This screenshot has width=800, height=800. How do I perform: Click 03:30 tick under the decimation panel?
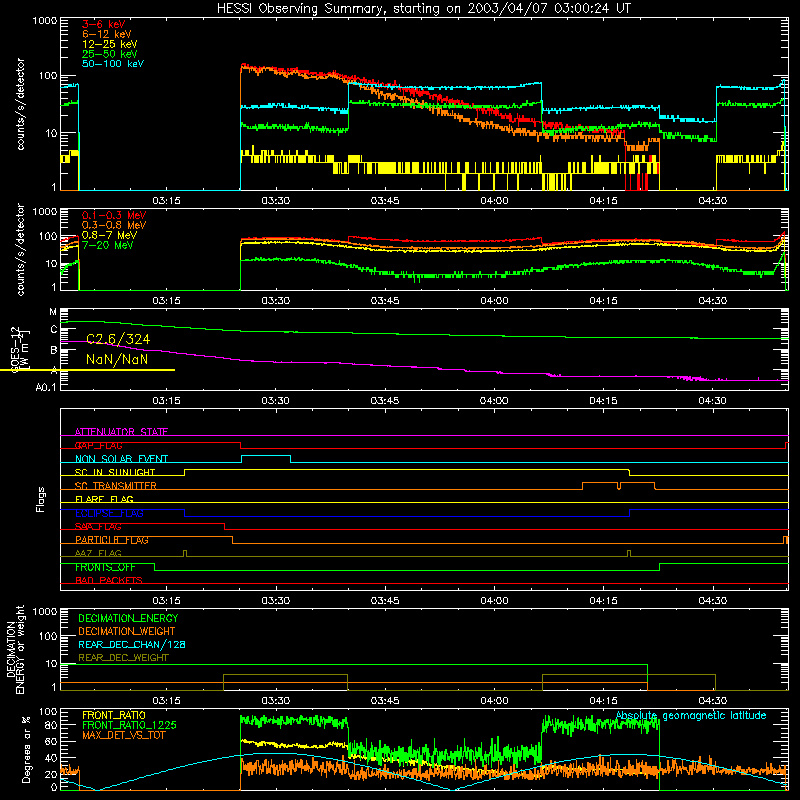coord(276,701)
